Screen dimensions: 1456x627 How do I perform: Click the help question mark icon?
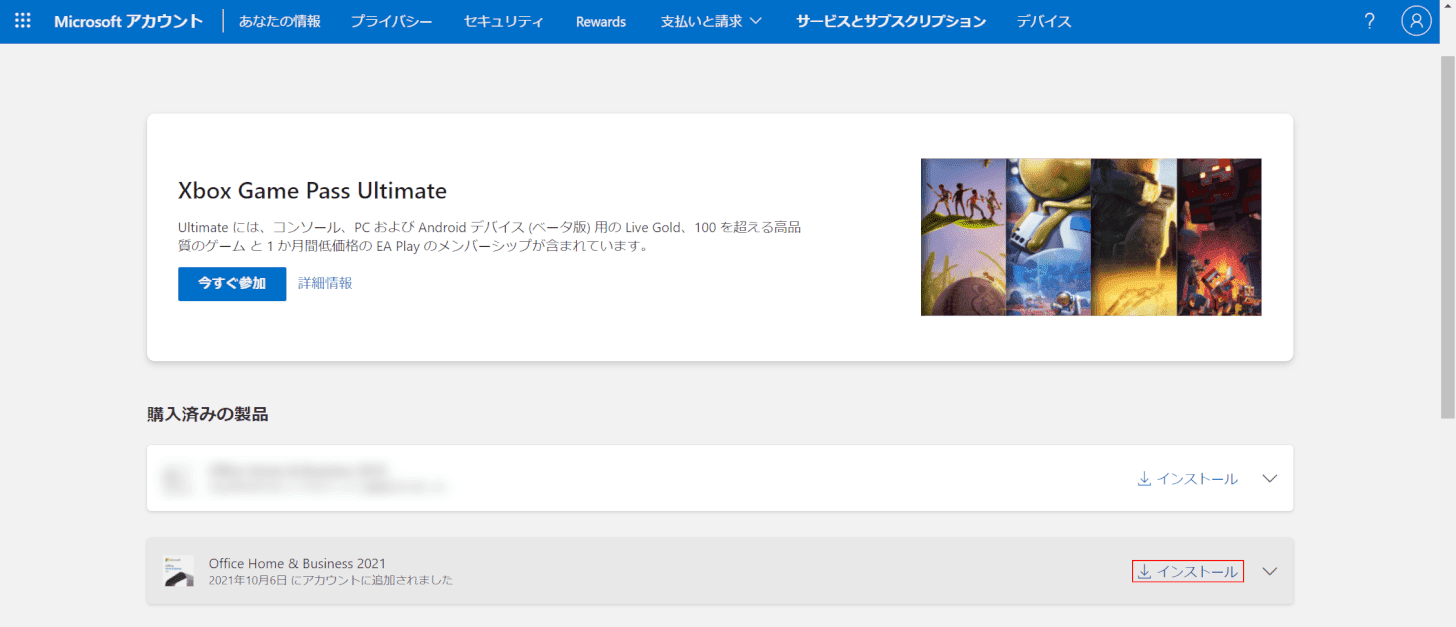click(1370, 21)
